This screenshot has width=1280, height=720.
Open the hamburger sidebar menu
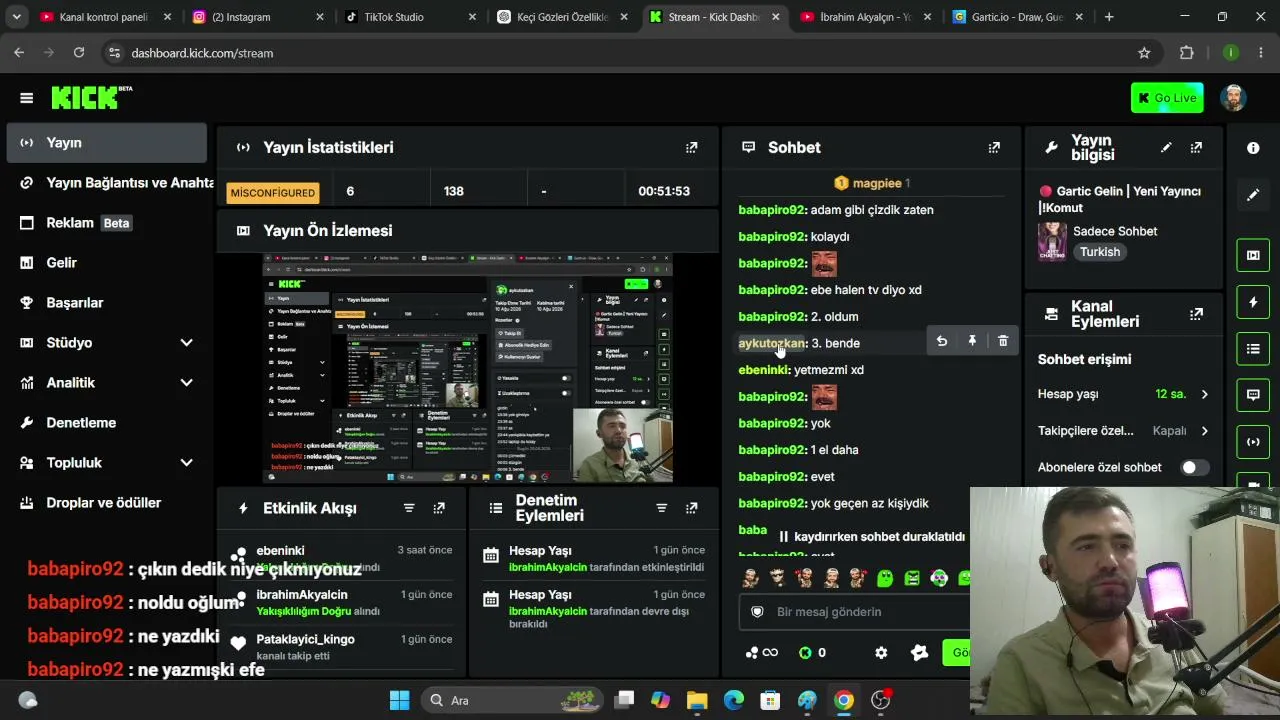pos(26,98)
